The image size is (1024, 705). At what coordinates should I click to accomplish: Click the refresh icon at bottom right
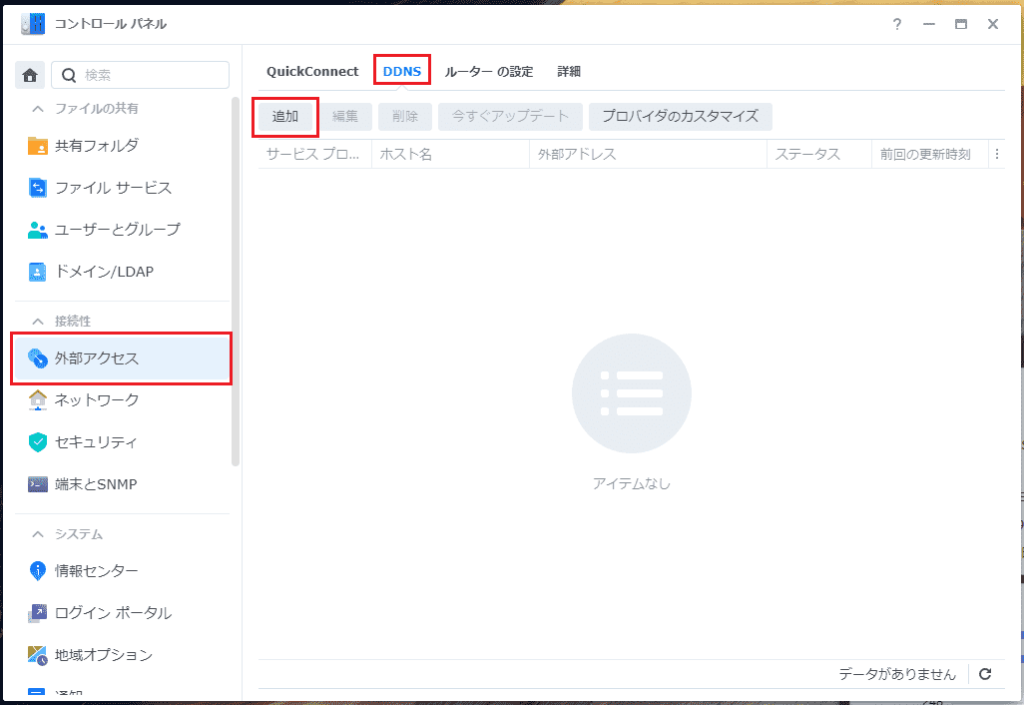click(985, 674)
